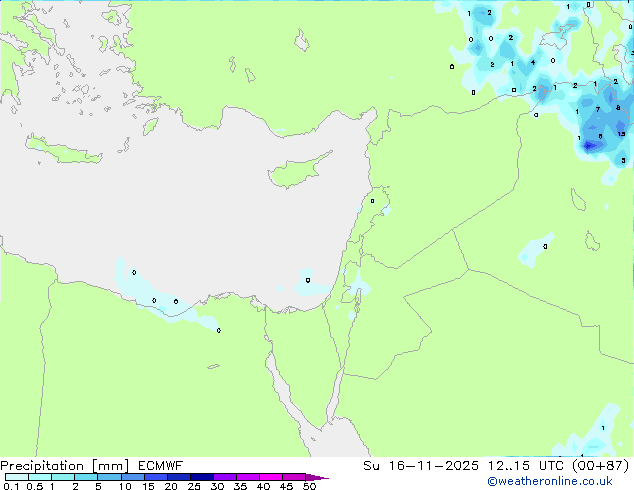Click the '25' legend scale label
This screenshot has width=634, height=490.
[x=194, y=486]
